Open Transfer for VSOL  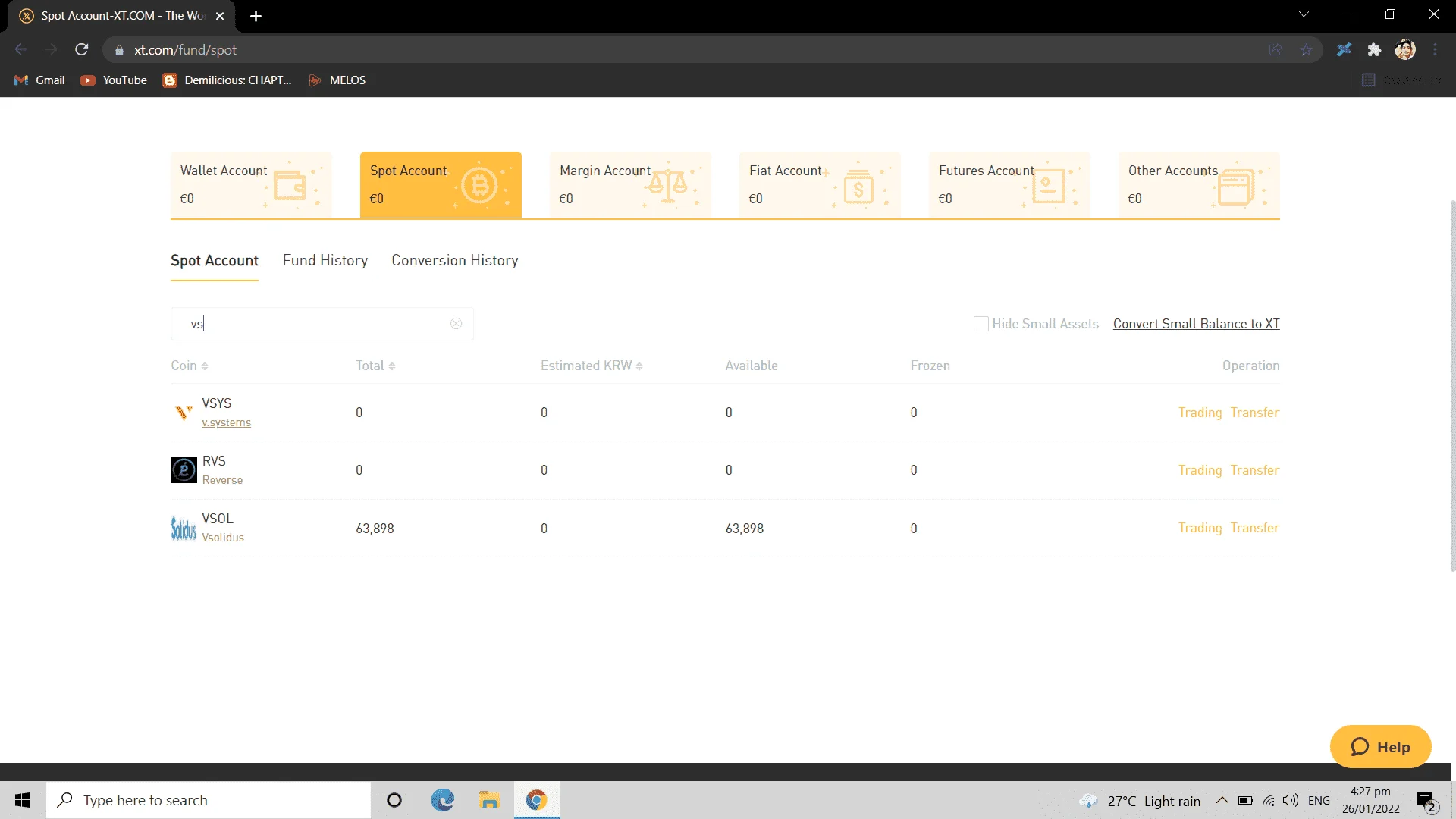coord(1255,528)
